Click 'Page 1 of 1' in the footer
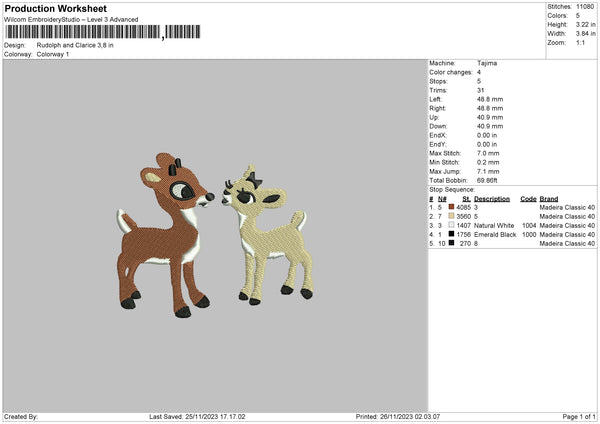Screen dimensions: 600x424 point(579,416)
